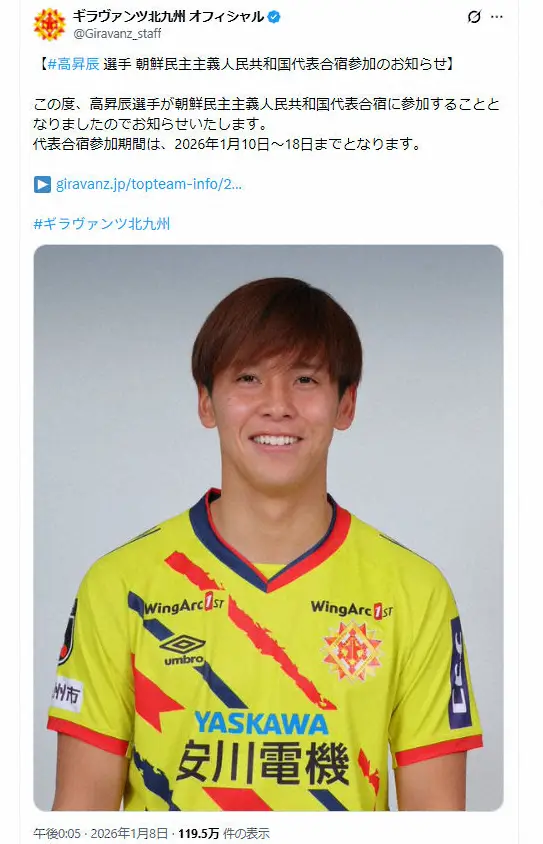Open the three-dot more options menu

coord(497,17)
